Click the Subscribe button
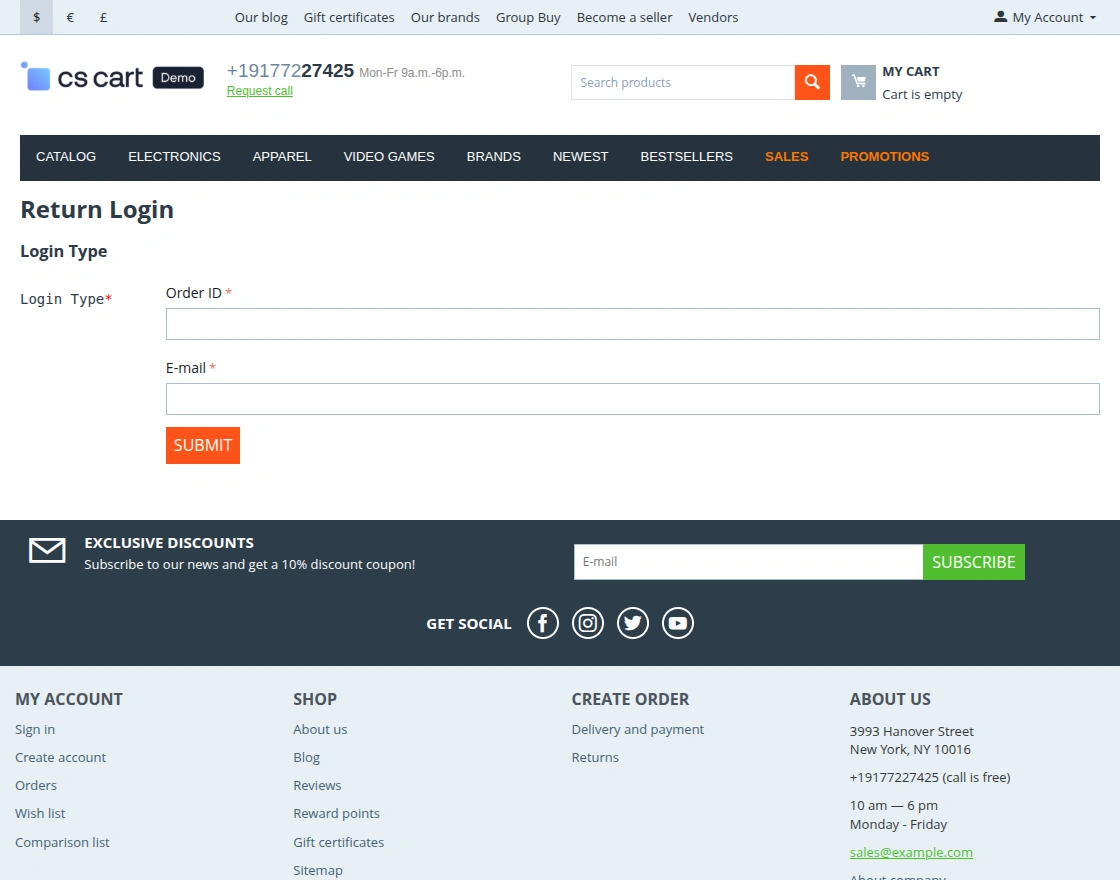 tap(973, 562)
